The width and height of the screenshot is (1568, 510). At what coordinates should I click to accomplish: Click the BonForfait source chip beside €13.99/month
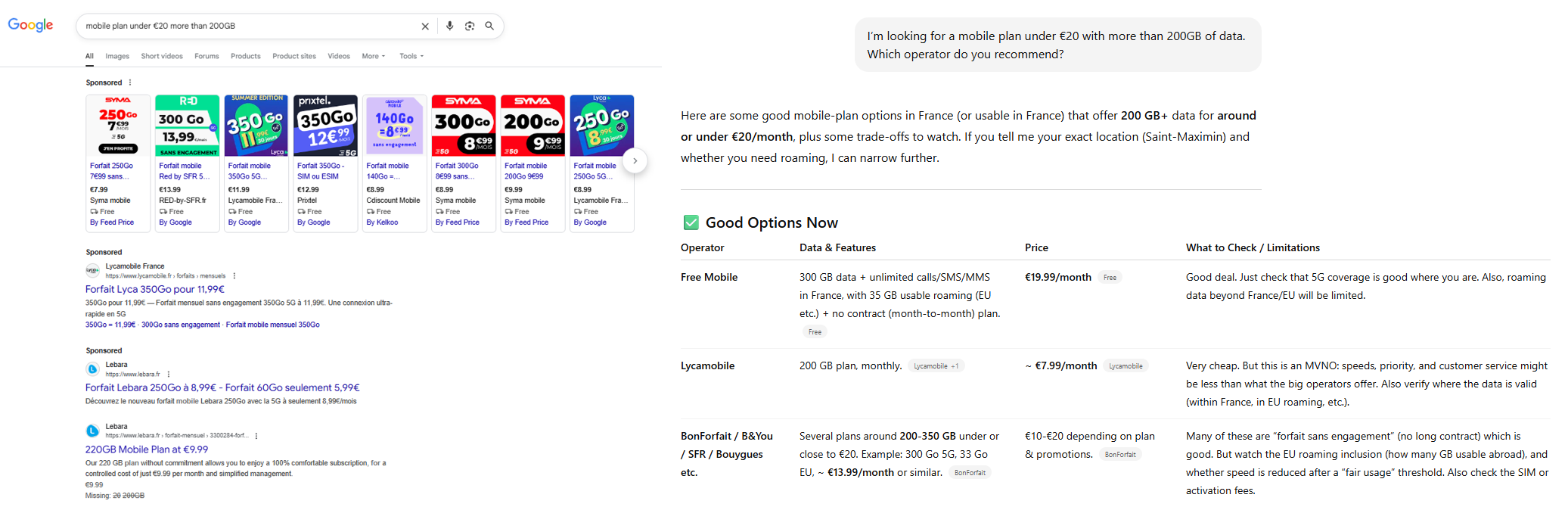click(x=970, y=473)
